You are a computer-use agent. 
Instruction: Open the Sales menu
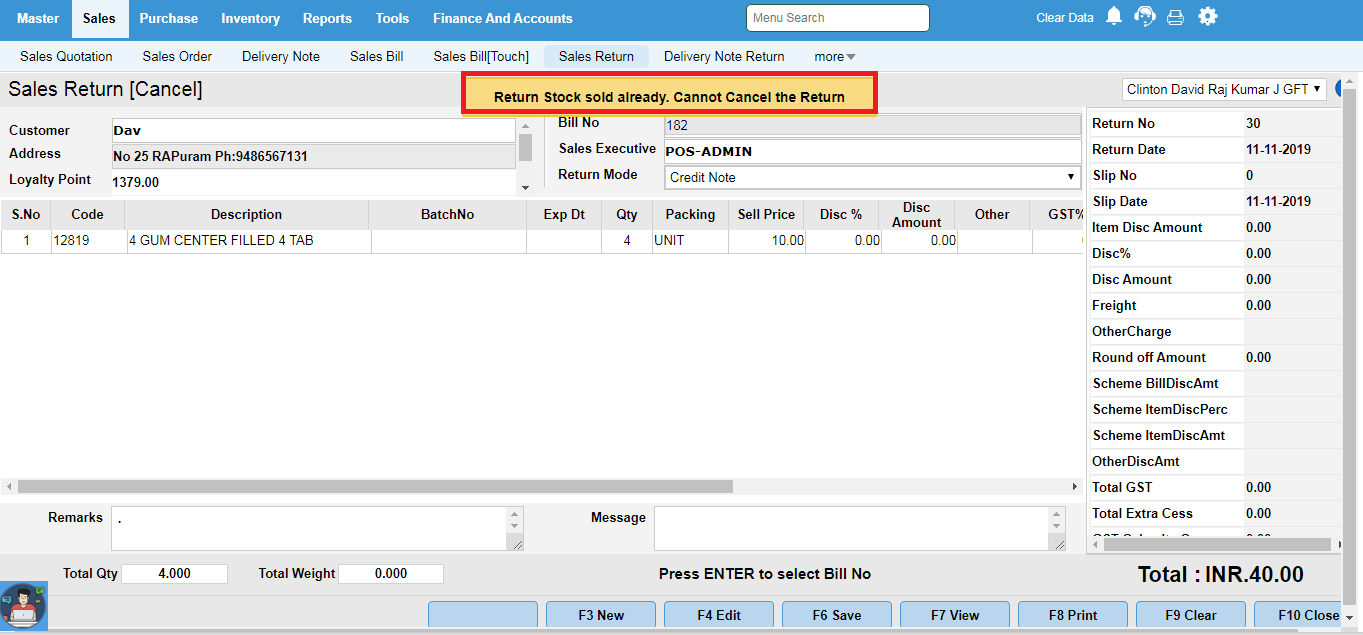pos(100,18)
